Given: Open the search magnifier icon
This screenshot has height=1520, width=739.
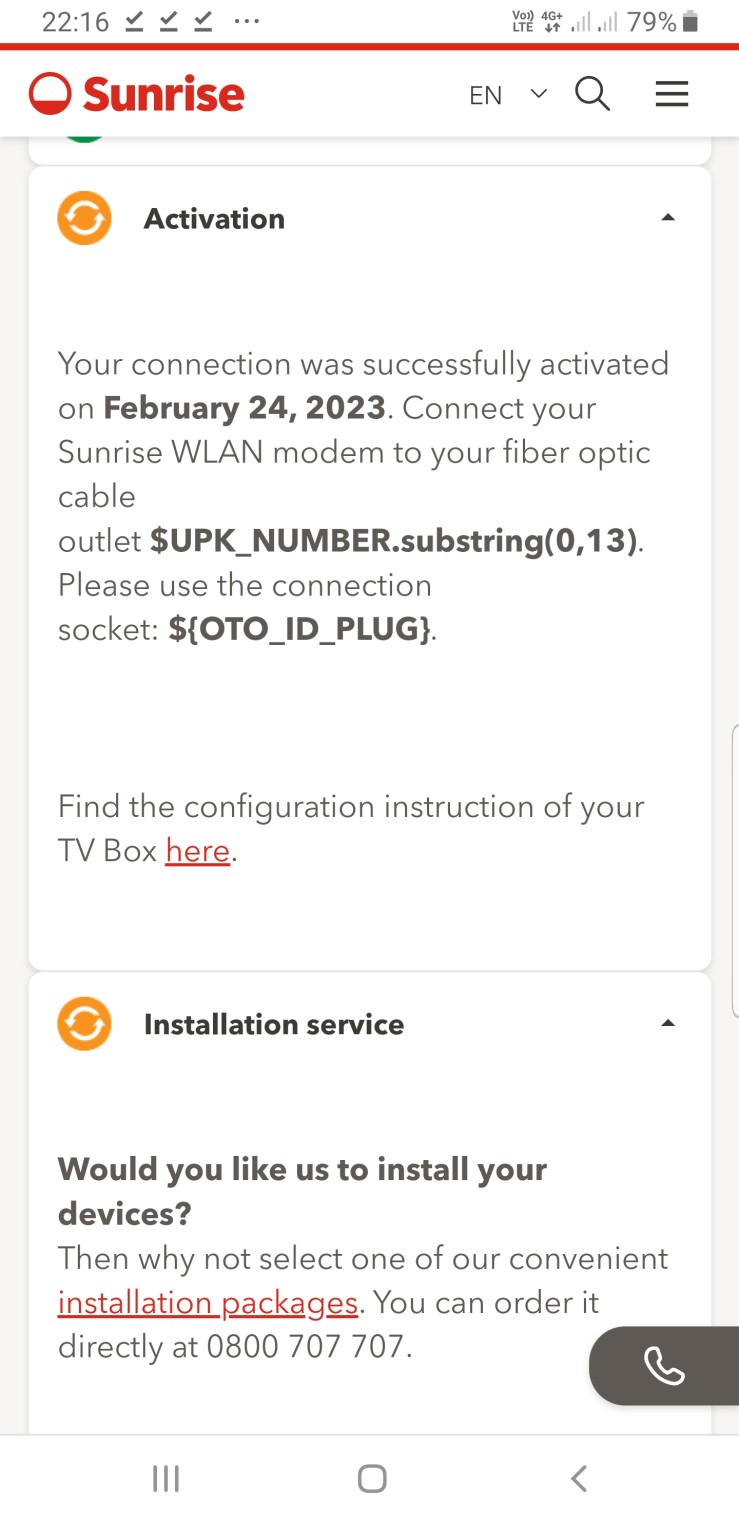Looking at the screenshot, I should tap(592, 95).
